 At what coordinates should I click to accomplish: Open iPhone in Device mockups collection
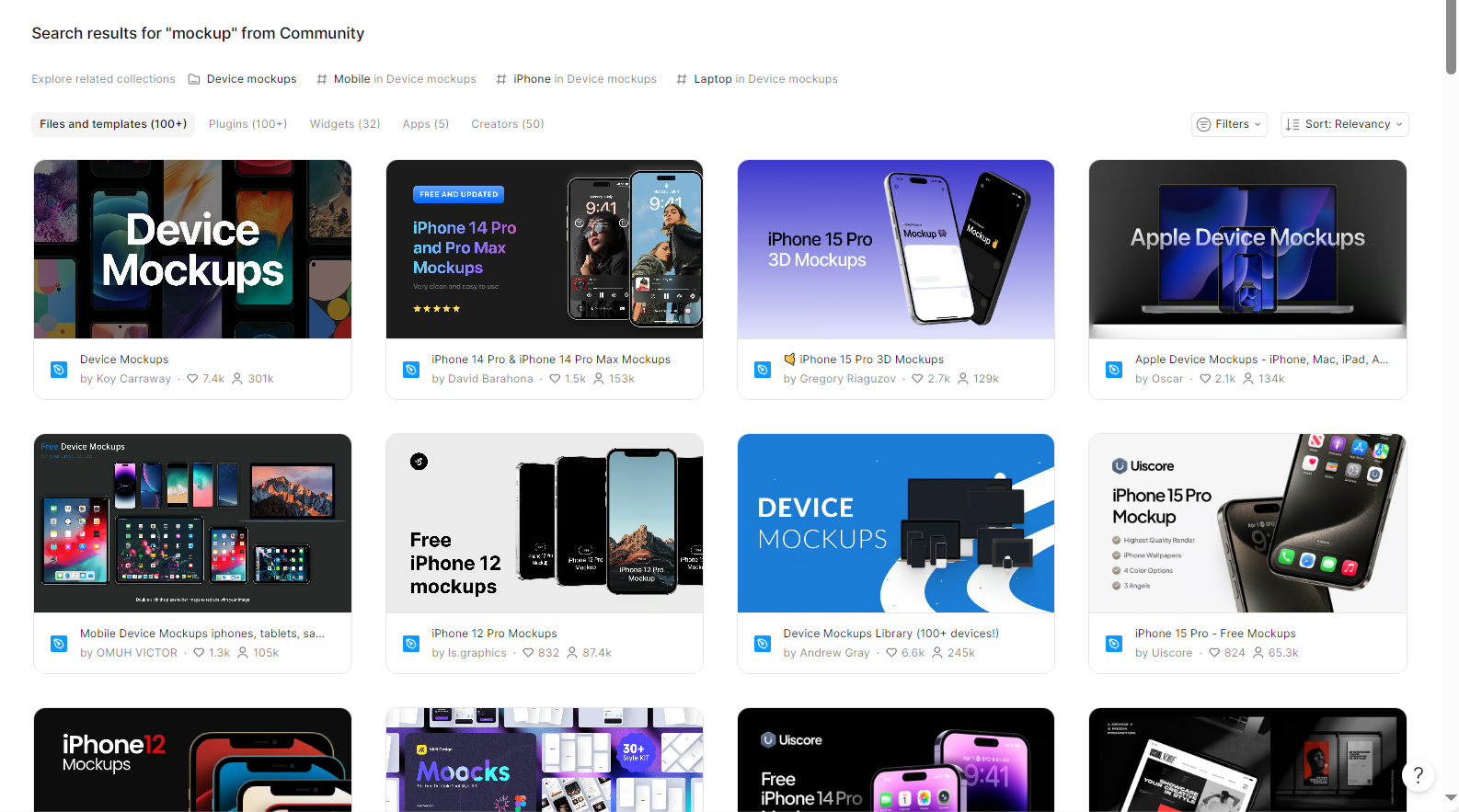(x=577, y=79)
